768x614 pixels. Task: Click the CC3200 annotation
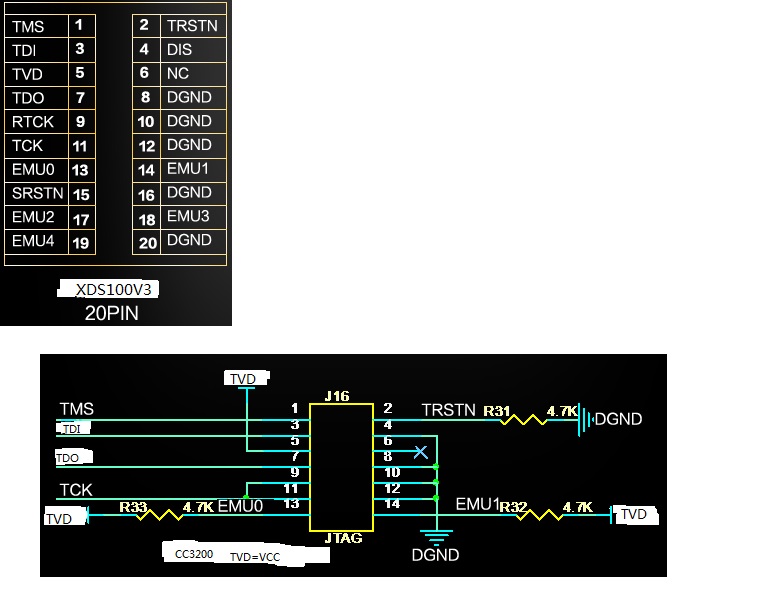tap(194, 554)
